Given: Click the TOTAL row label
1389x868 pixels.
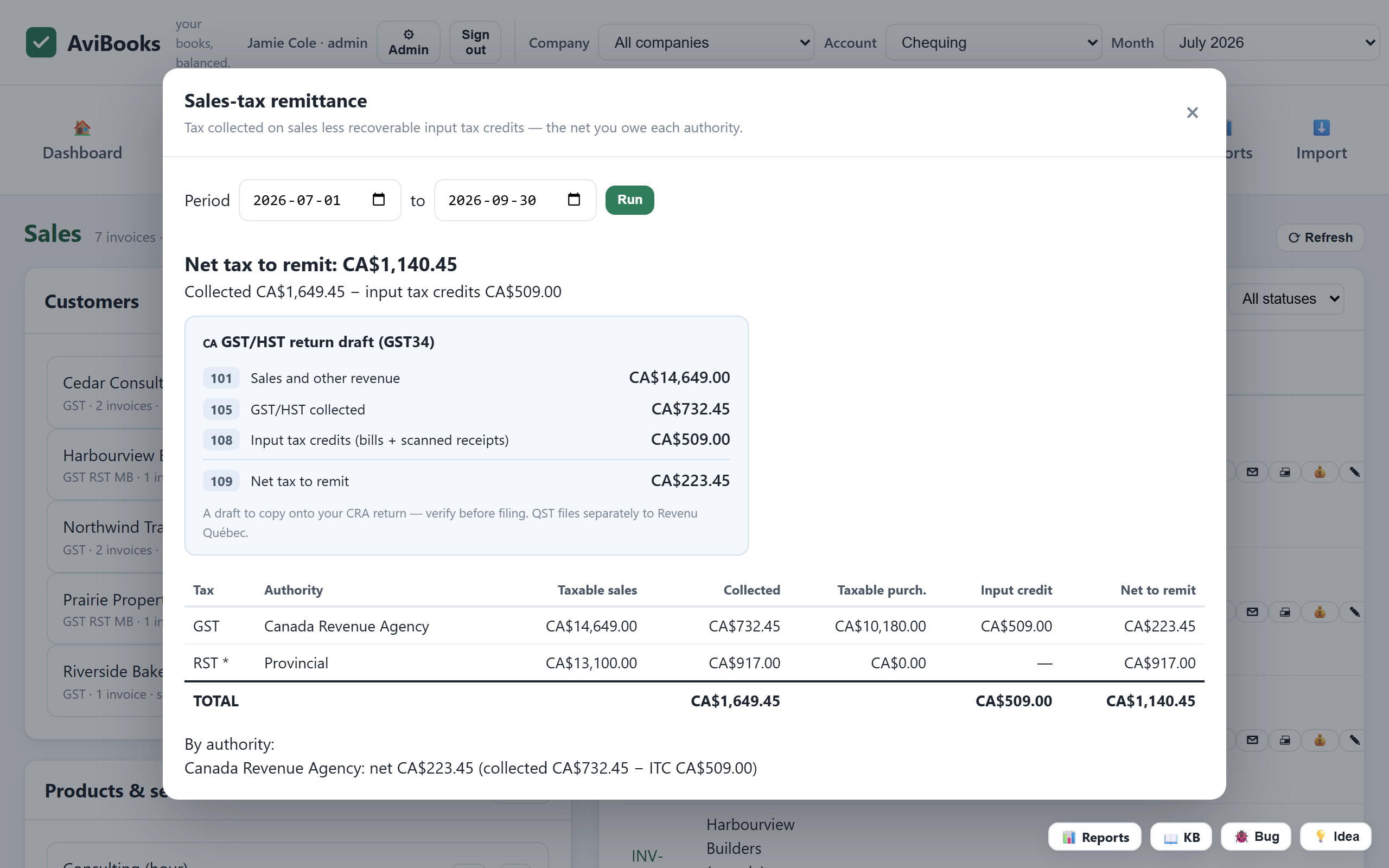Looking at the screenshot, I should click(216, 701).
